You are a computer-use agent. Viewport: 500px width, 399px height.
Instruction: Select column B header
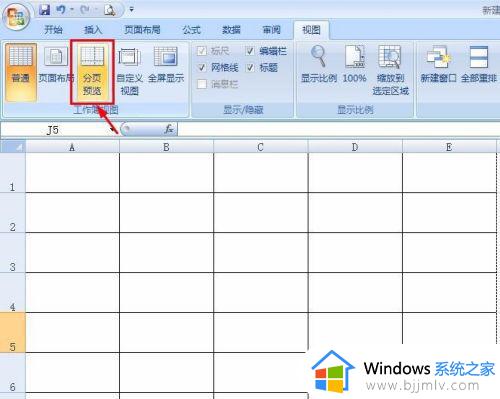point(166,147)
